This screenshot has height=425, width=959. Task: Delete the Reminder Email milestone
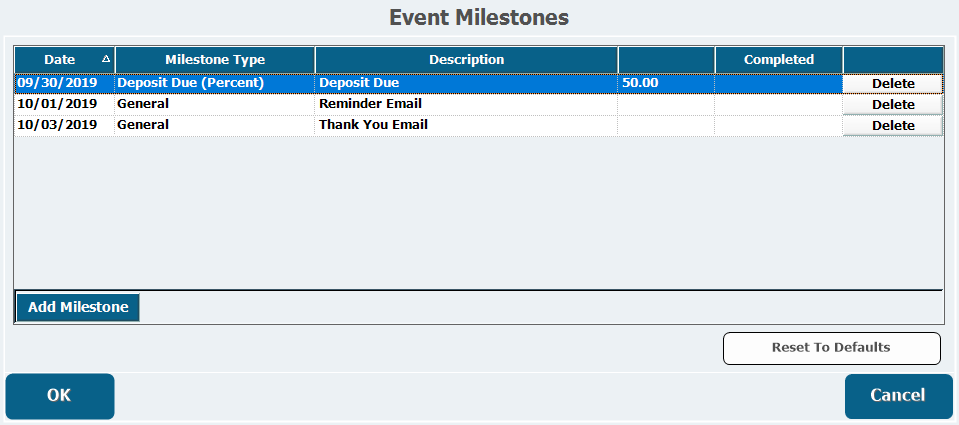tap(892, 105)
